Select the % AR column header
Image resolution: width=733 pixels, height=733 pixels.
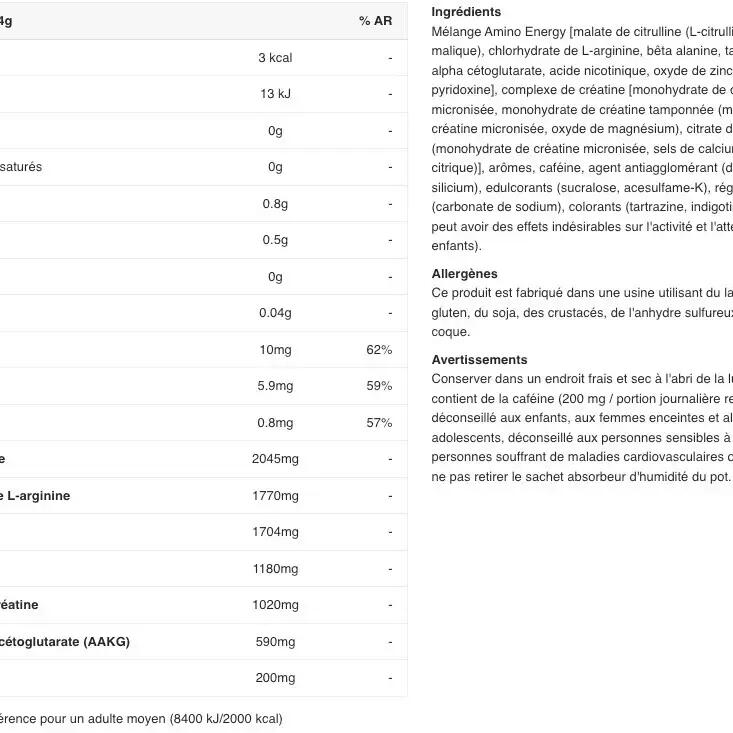tap(375, 21)
